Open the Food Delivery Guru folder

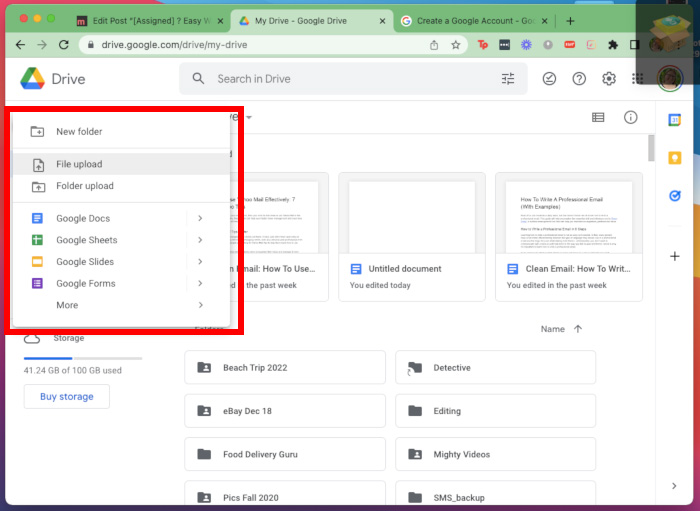tap(285, 454)
